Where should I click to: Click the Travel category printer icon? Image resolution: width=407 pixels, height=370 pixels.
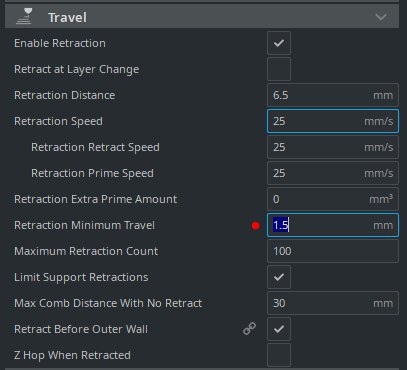pyautogui.click(x=25, y=16)
